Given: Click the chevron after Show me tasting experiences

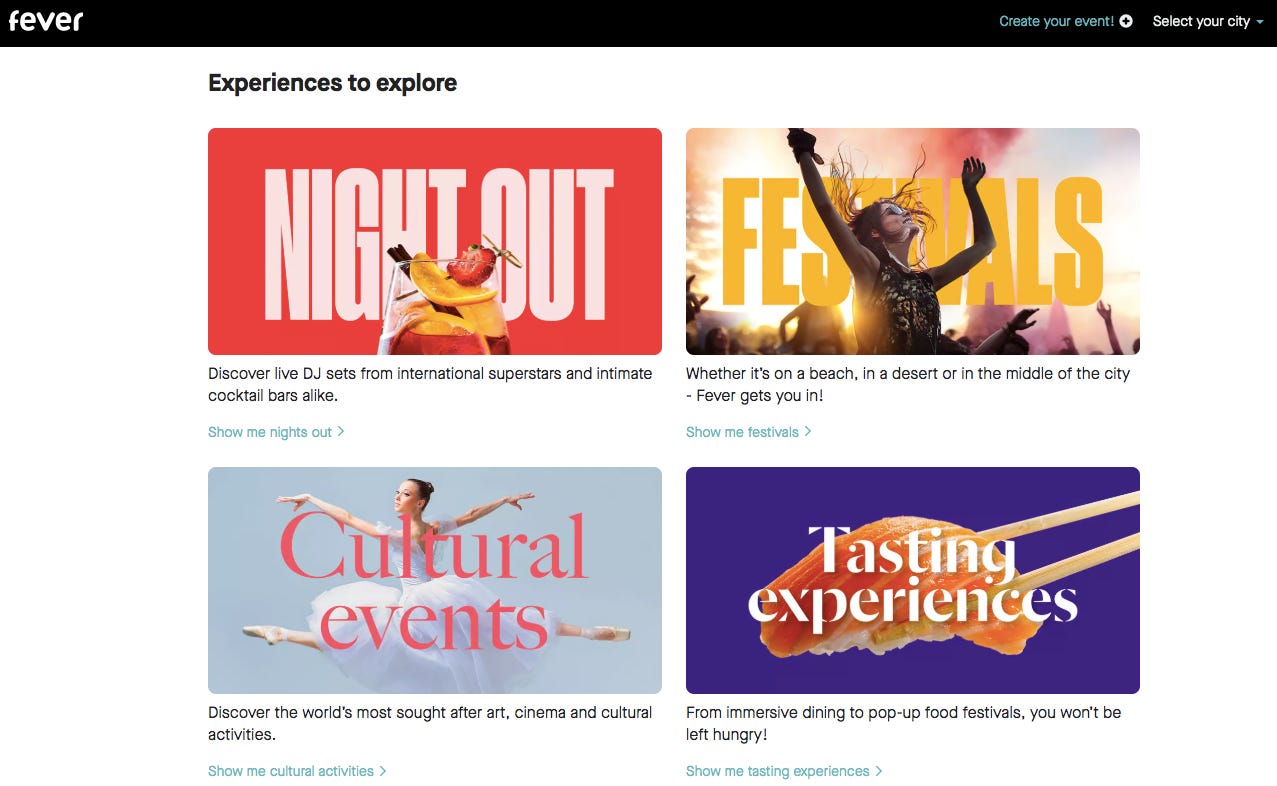Looking at the screenshot, I should [x=879, y=771].
